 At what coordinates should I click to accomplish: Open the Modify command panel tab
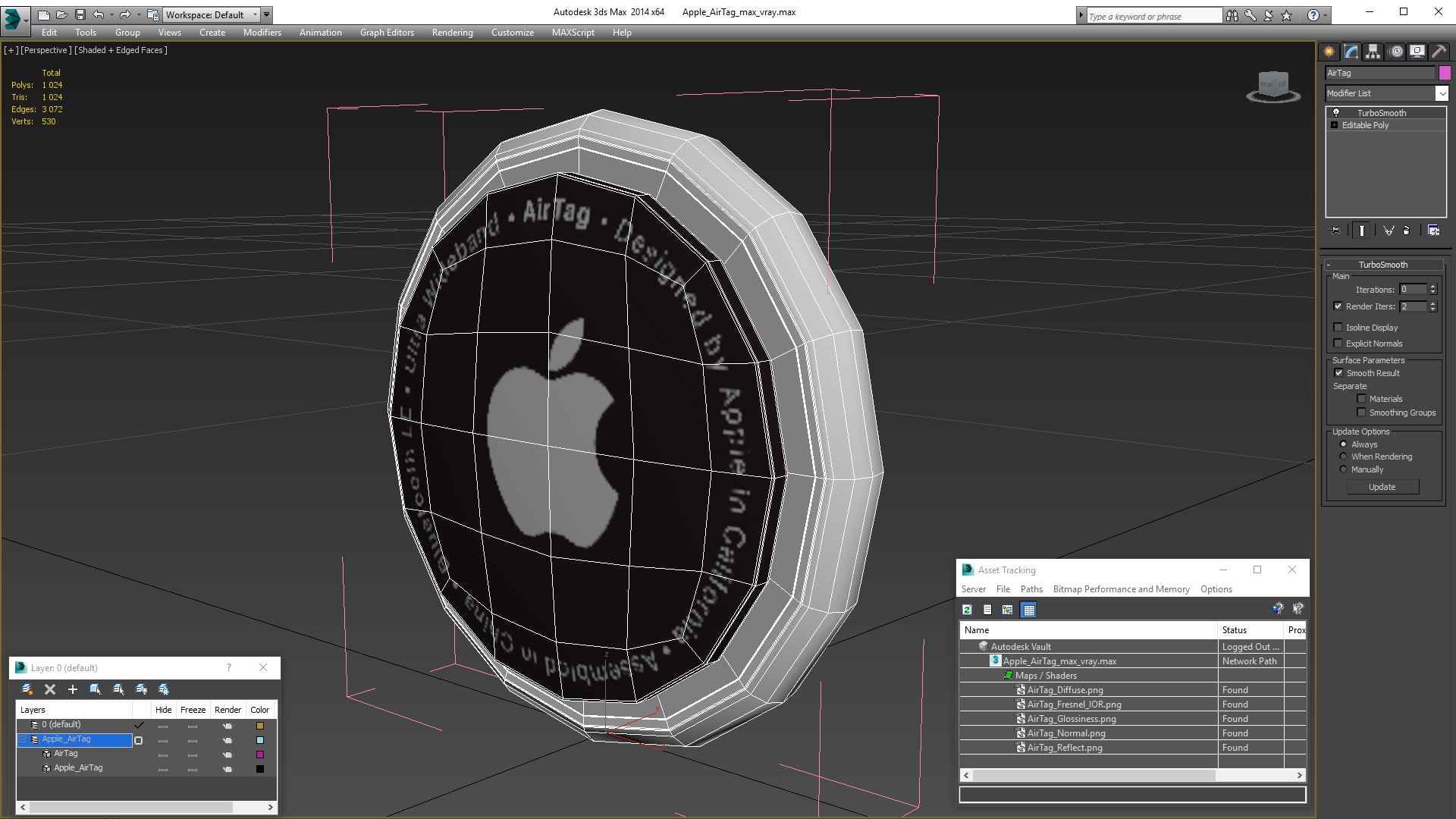tap(1351, 52)
